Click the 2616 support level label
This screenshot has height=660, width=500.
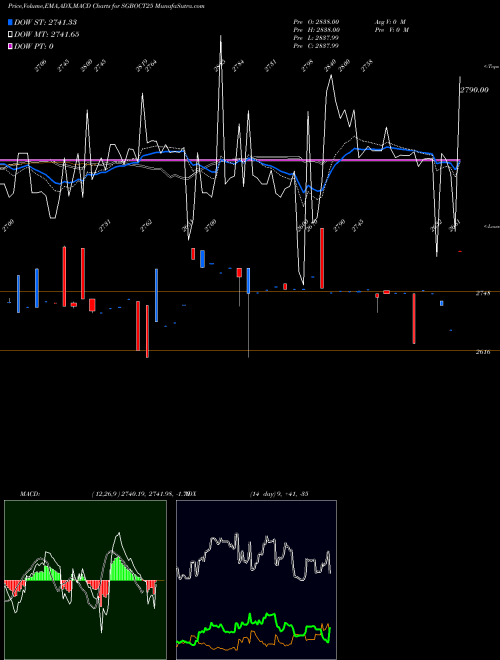(x=482, y=352)
